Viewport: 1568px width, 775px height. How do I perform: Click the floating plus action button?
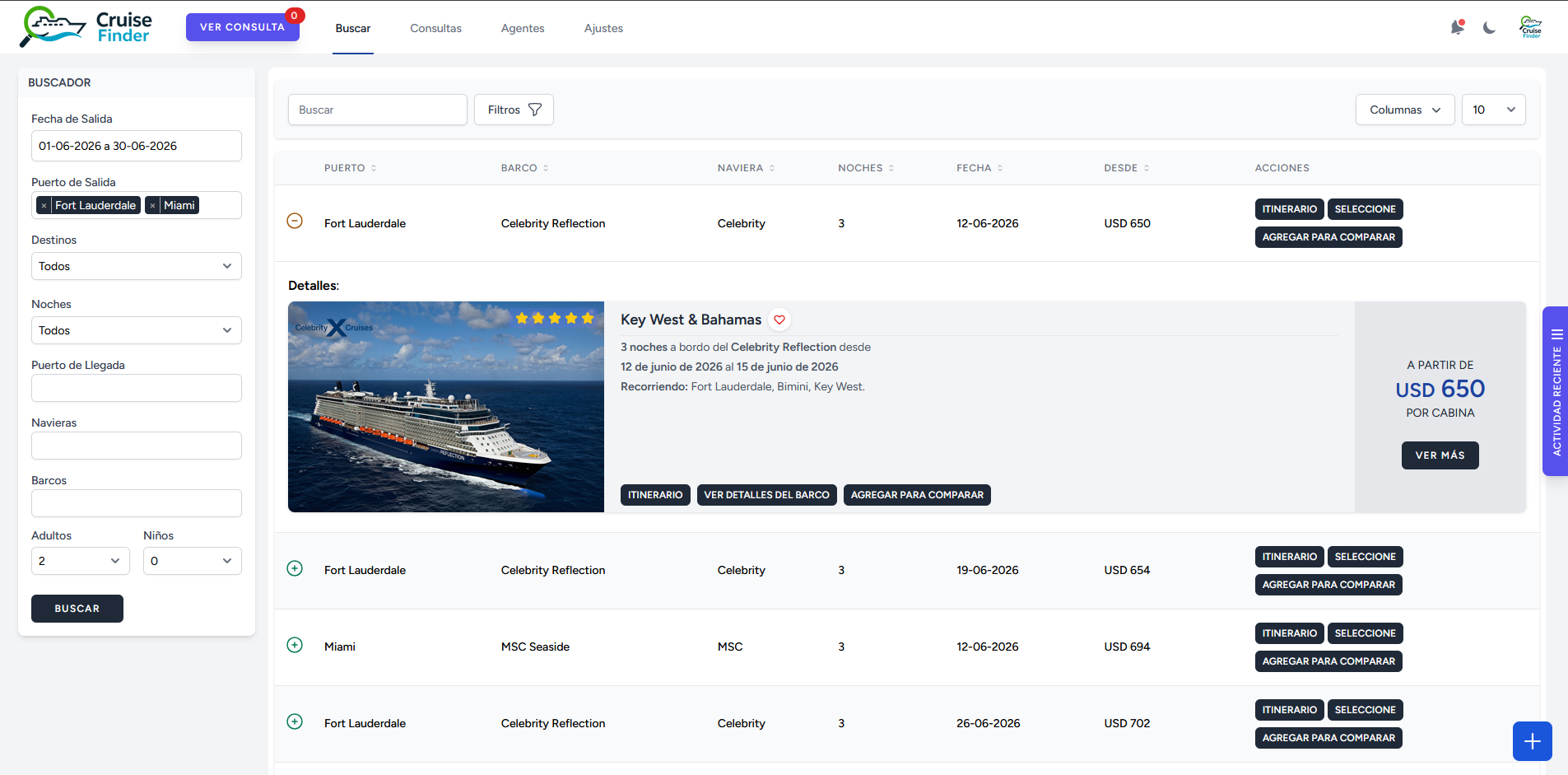(x=1531, y=740)
